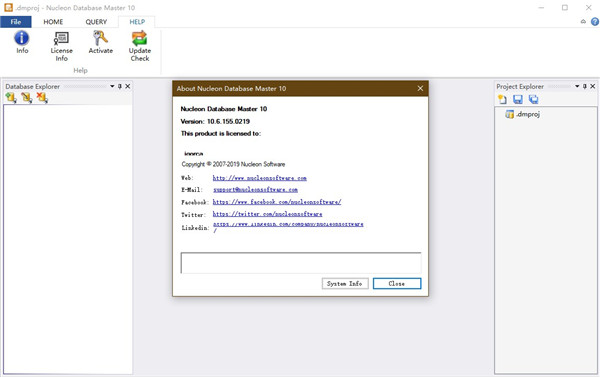Viewport: 600px width, 377px height.
Task: Click the new project icon in Project Explorer
Action: click(x=502, y=100)
